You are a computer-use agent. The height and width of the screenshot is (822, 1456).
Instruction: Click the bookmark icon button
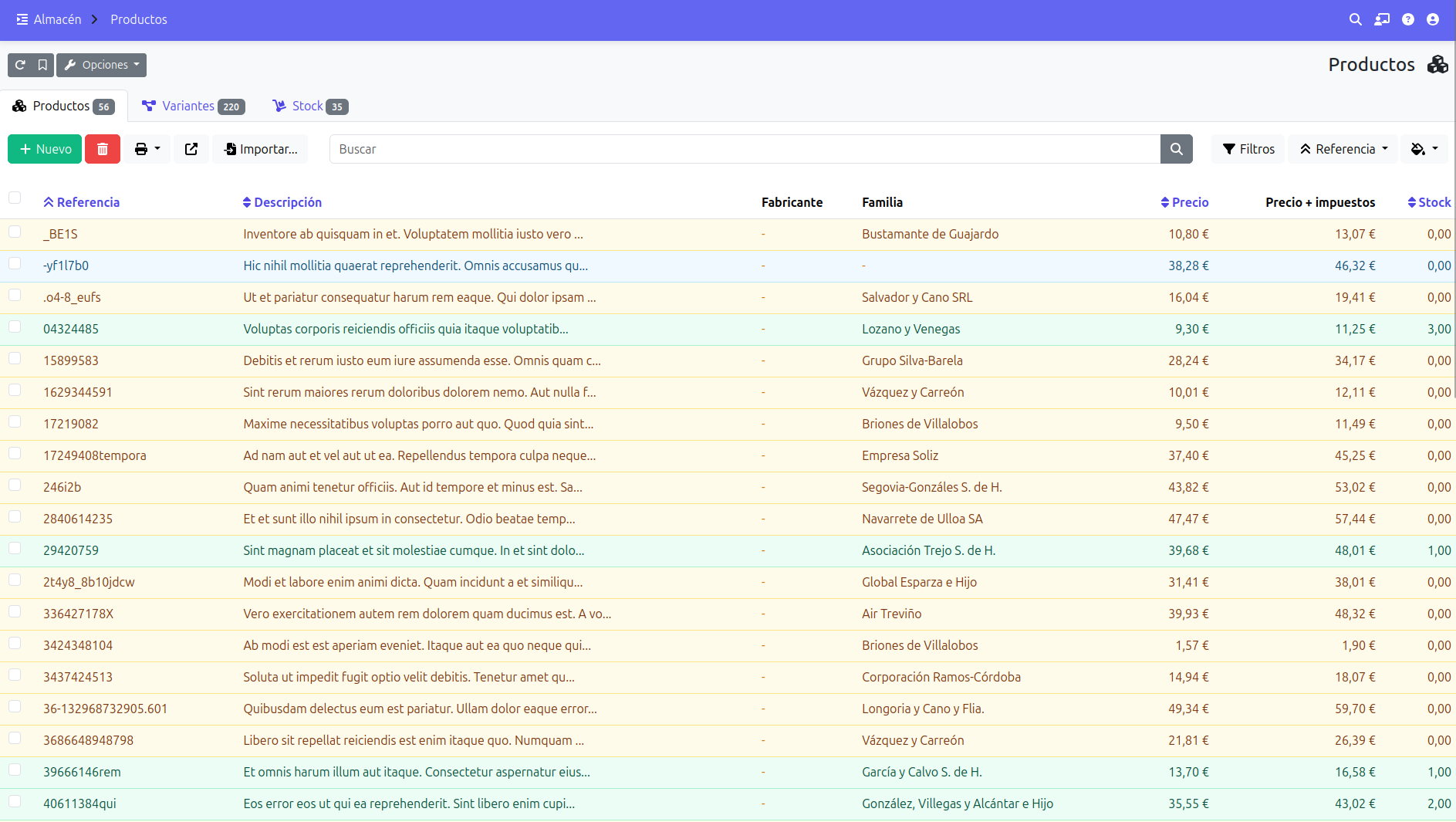pyautogui.click(x=43, y=65)
